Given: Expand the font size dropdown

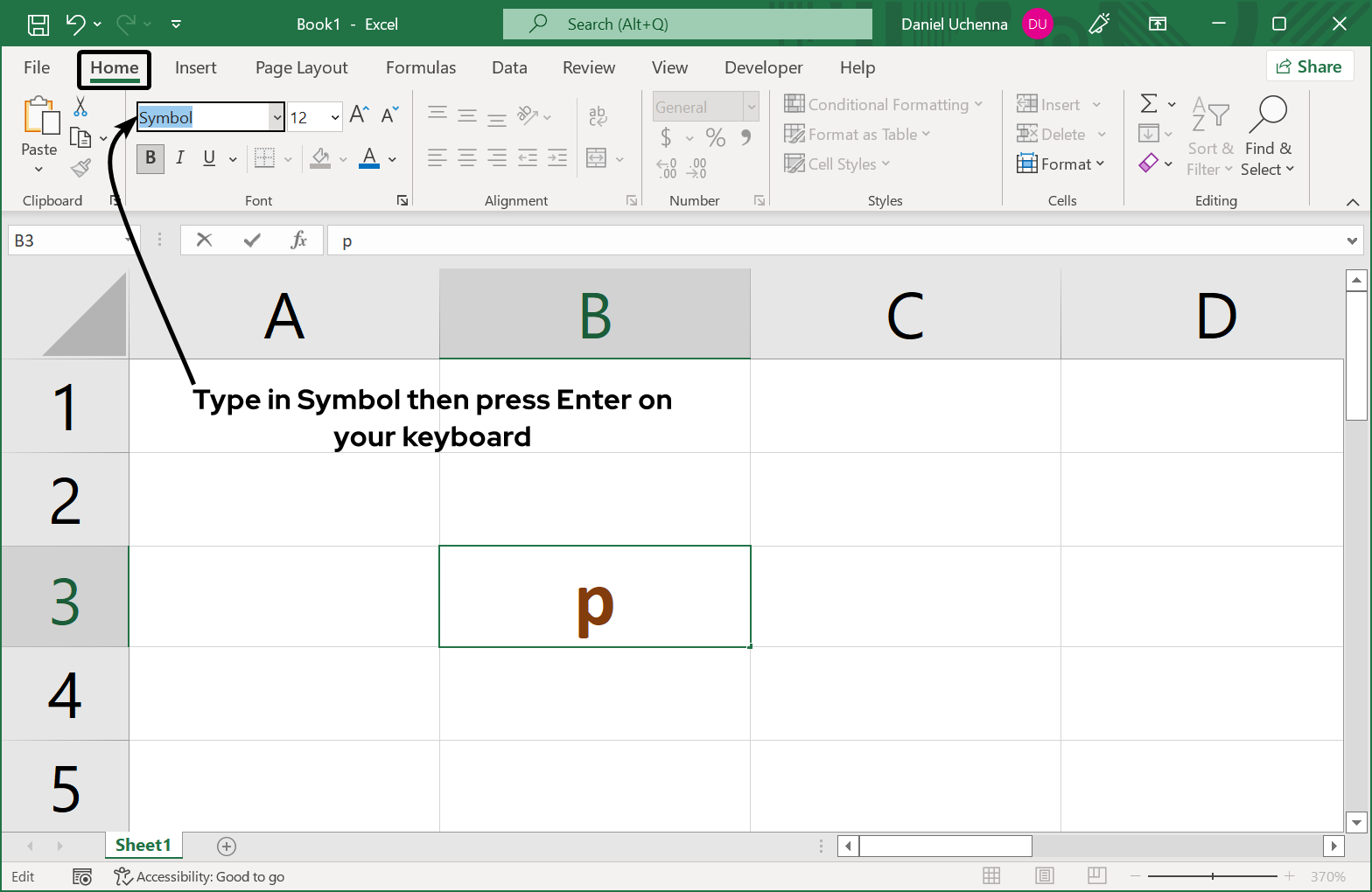Looking at the screenshot, I should [x=335, y=117].
